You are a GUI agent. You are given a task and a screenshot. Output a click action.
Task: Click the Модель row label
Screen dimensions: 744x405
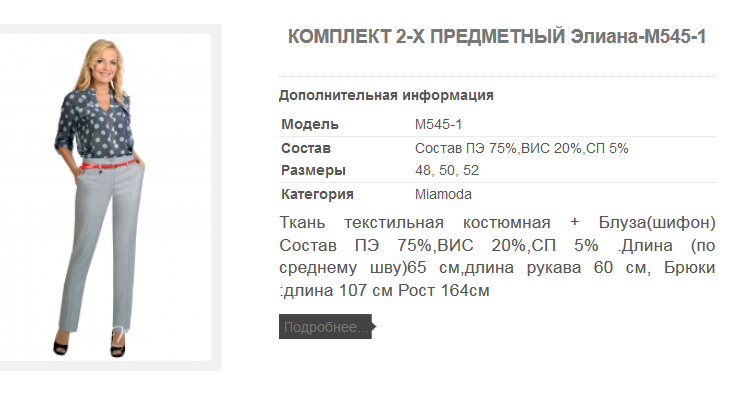click(310, 124)
